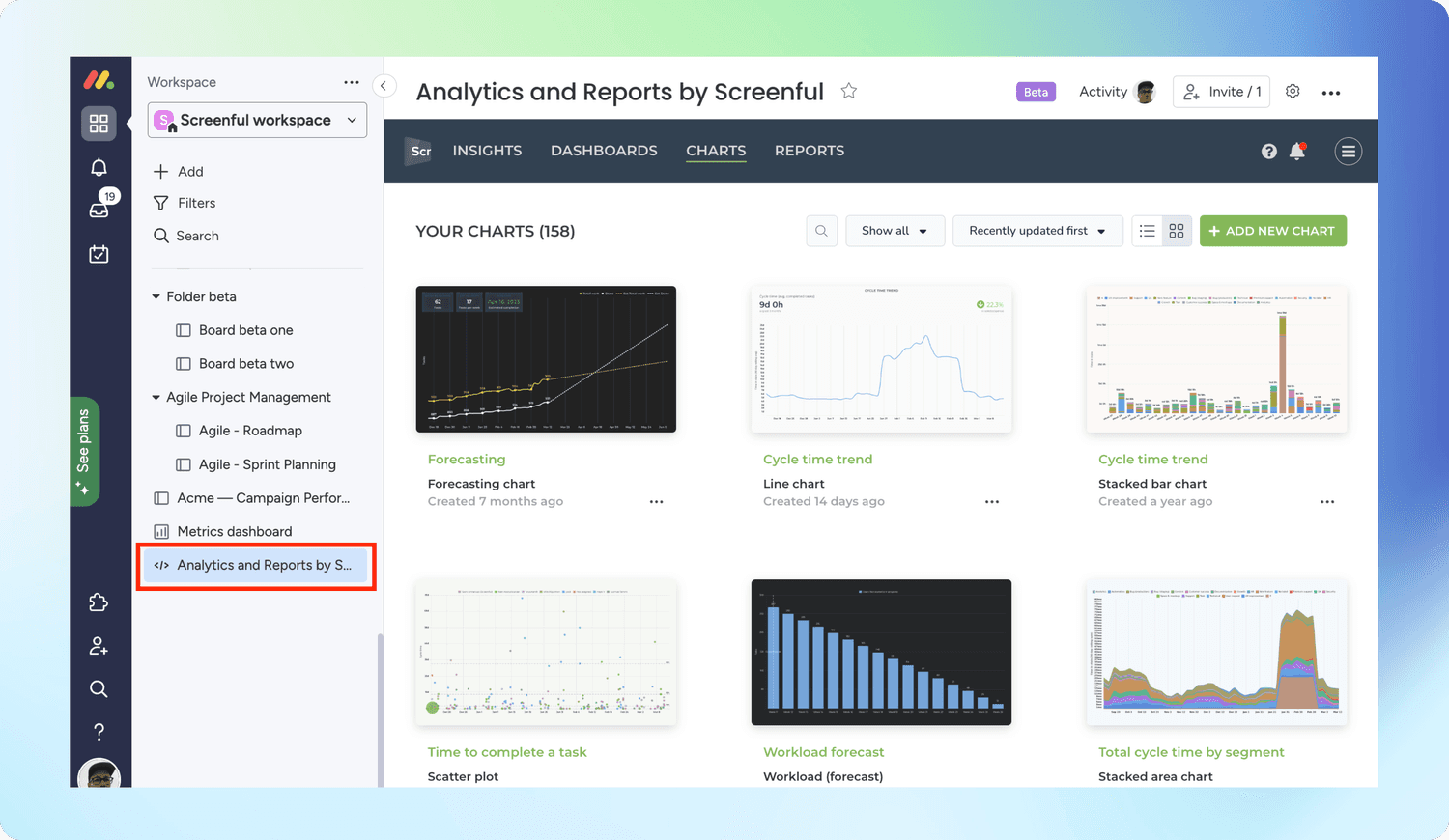Open options menu for Forecasting chart
1449x840 pixels.
tap(657, 502)
